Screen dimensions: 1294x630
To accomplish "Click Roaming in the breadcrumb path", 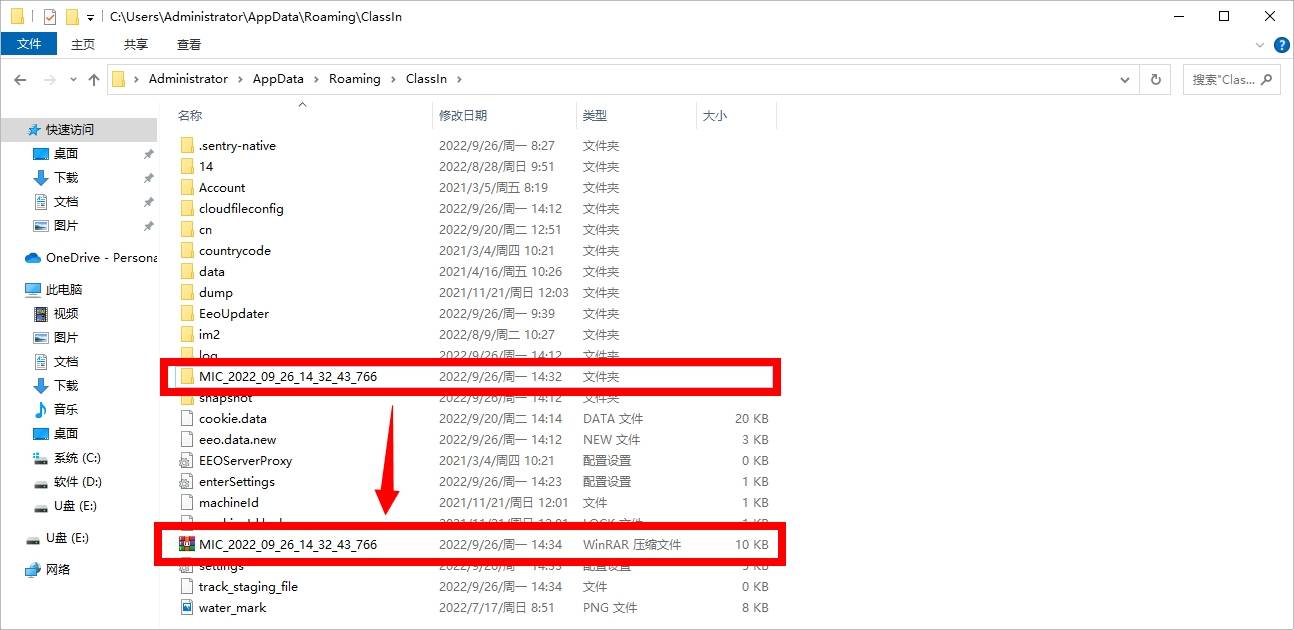I will point(354,79).
